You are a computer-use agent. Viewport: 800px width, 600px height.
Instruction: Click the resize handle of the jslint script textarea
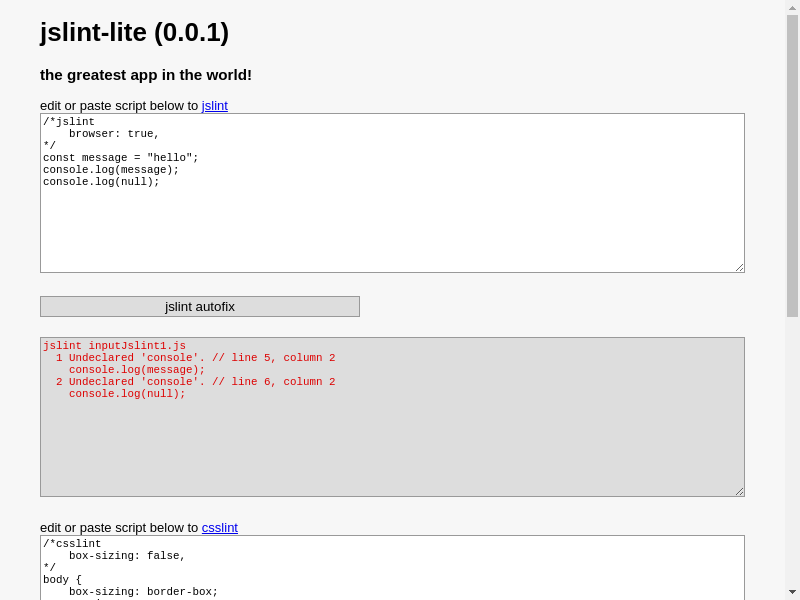tap(740, 268)
